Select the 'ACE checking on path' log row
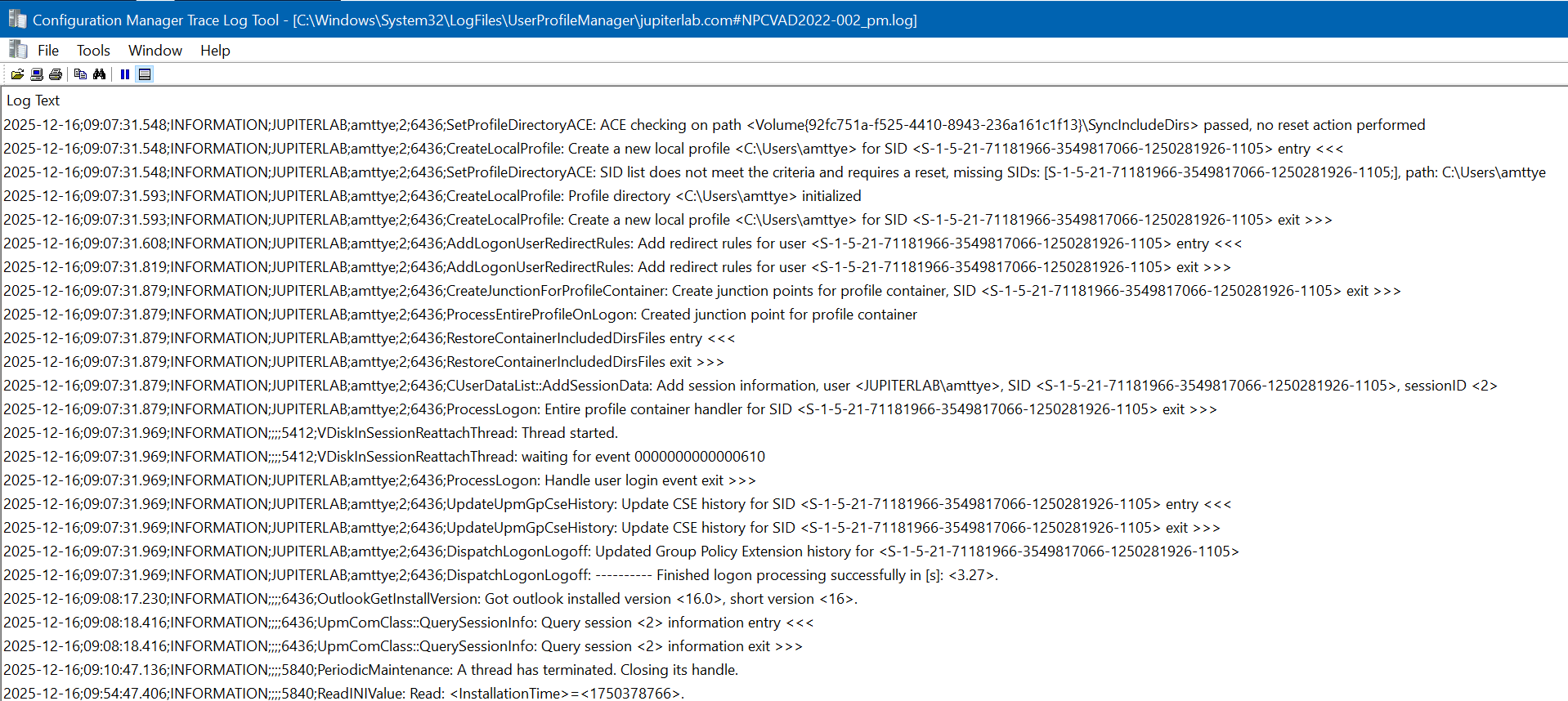Viewport: 1568px width, 701px height. (784, 125)
